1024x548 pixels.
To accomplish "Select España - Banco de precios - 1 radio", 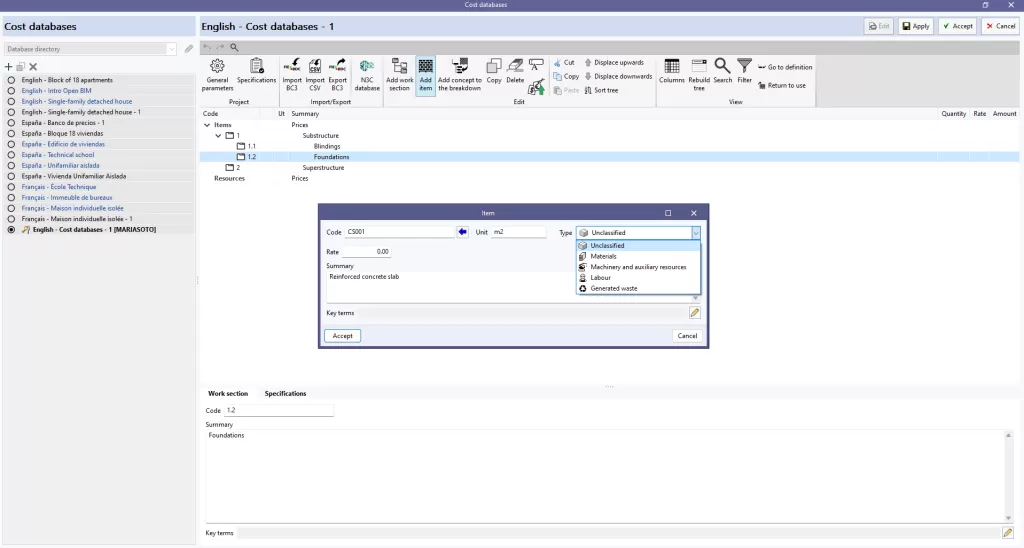I will (x=11, y=123).
